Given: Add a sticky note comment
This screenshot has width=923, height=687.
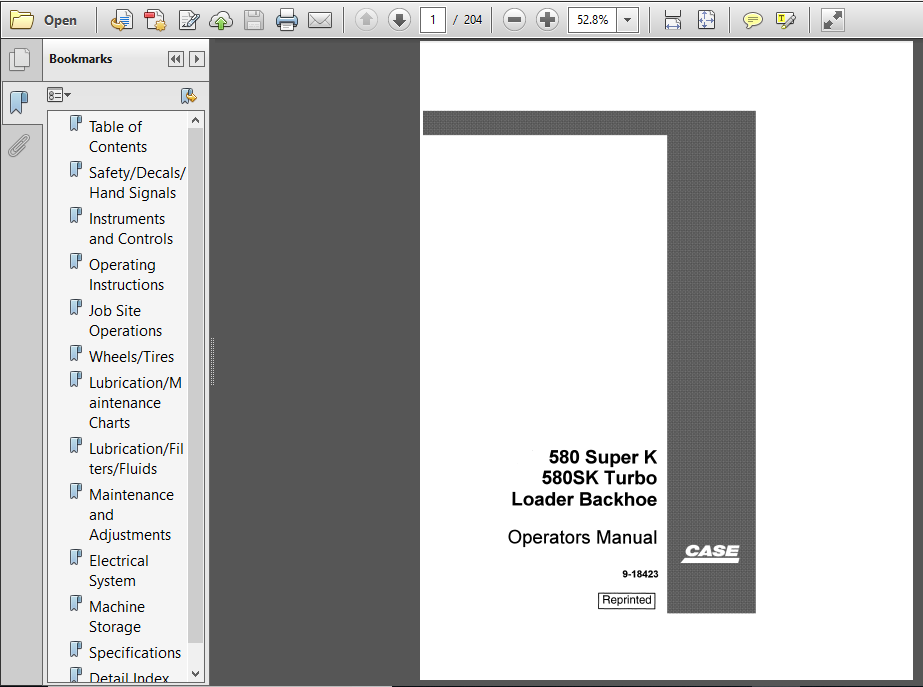Looking at the screenshot, I should [752, 20].
